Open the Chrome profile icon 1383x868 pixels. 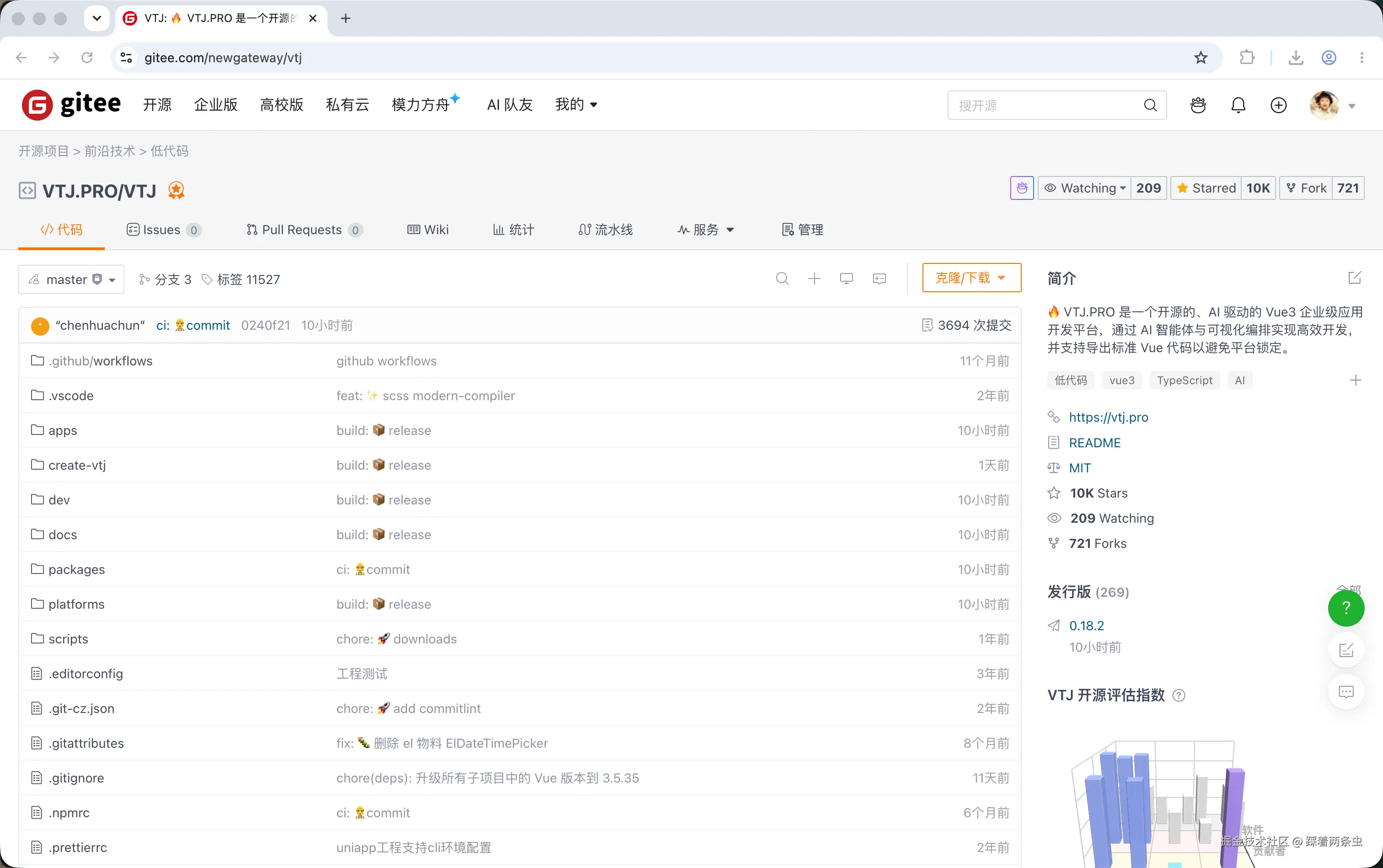pyautogui.click(x=1329, y=58)
